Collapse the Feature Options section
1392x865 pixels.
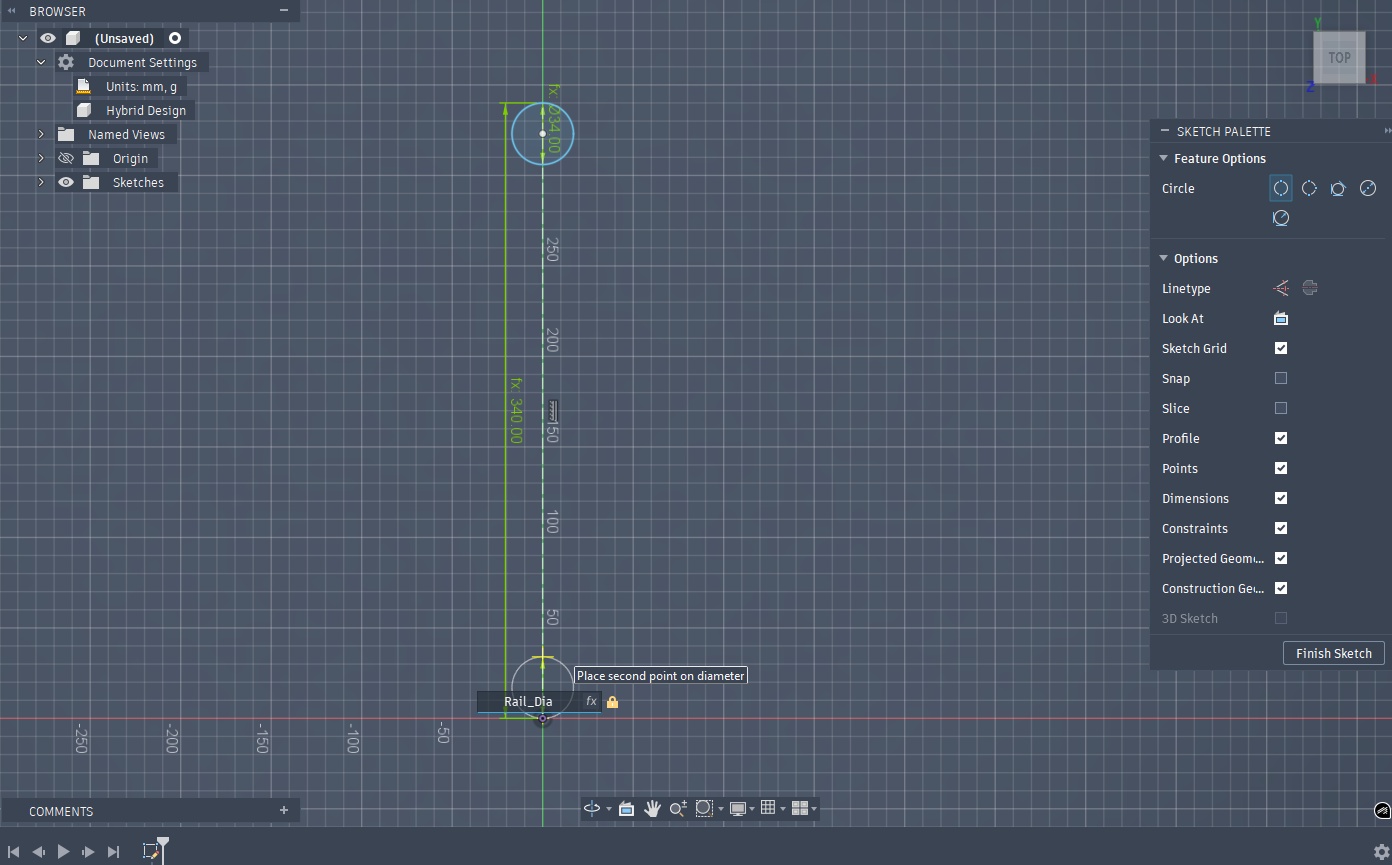pos(1164,158)
